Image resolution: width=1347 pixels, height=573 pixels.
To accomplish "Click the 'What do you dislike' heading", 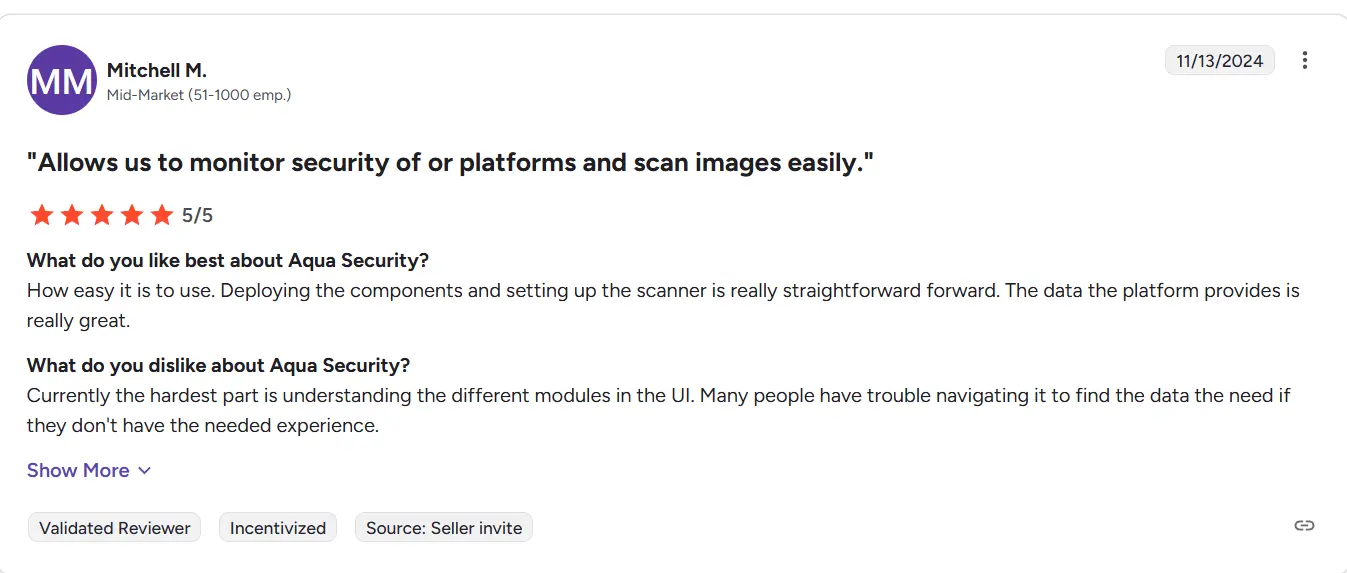I will click(219, 365).
